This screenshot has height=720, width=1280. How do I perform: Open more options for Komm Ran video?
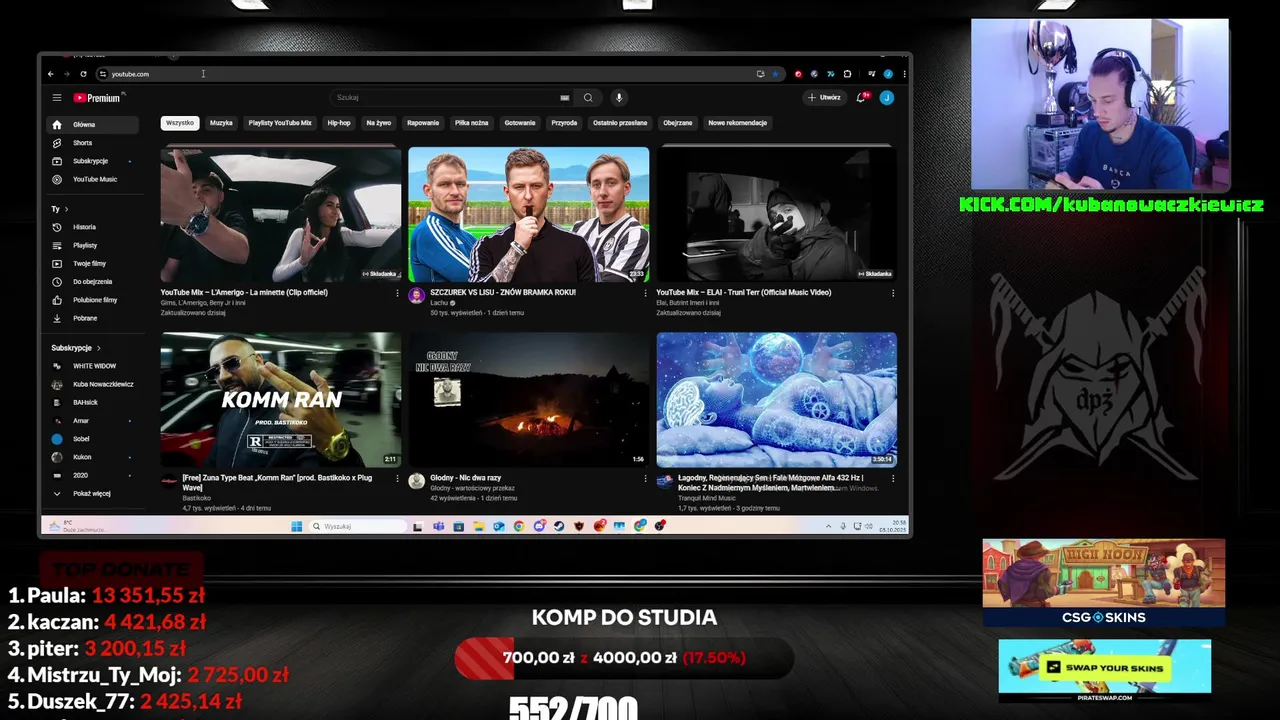coord(397,479)
